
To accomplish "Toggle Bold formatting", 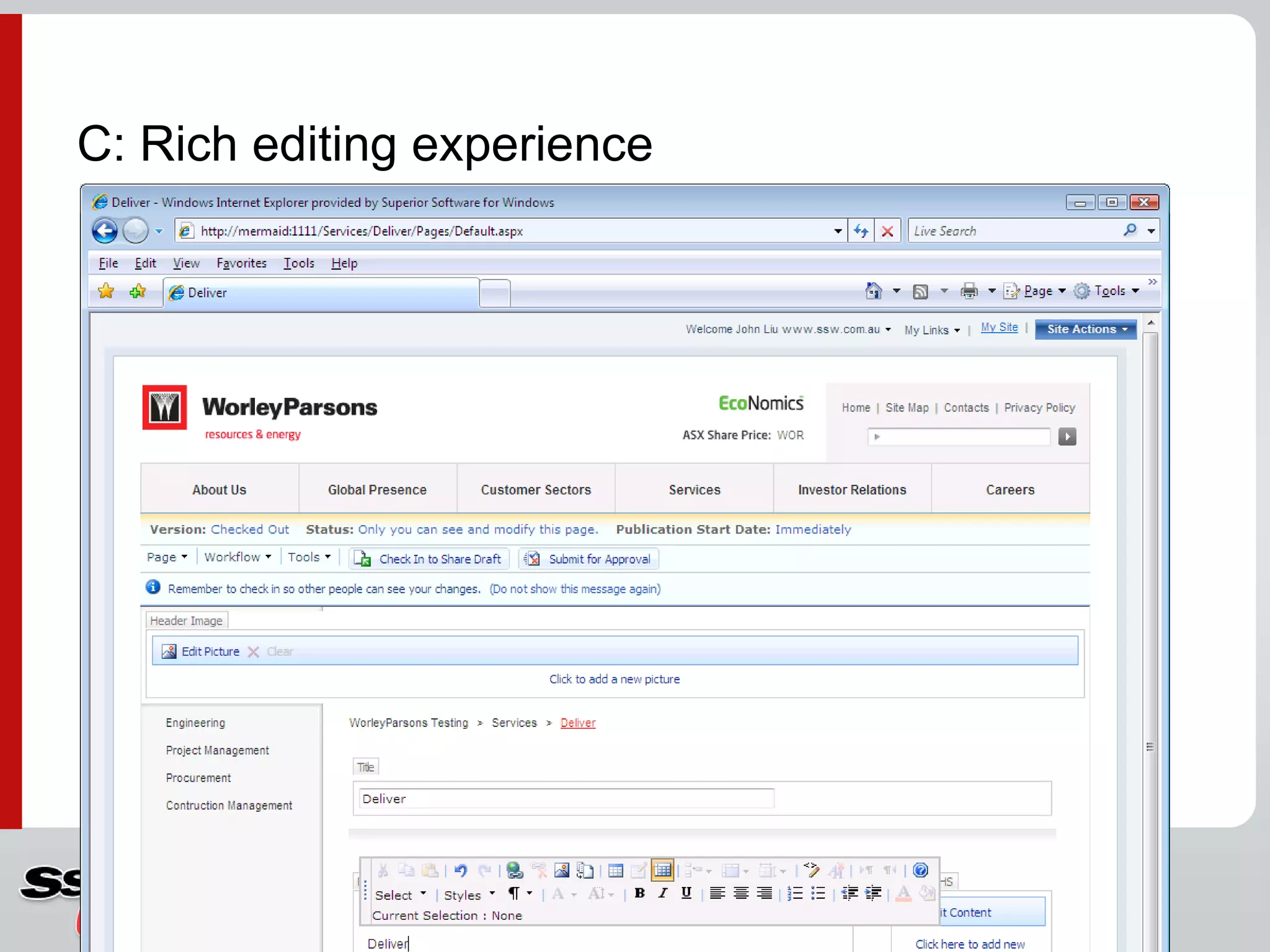I will coord(639,893).
